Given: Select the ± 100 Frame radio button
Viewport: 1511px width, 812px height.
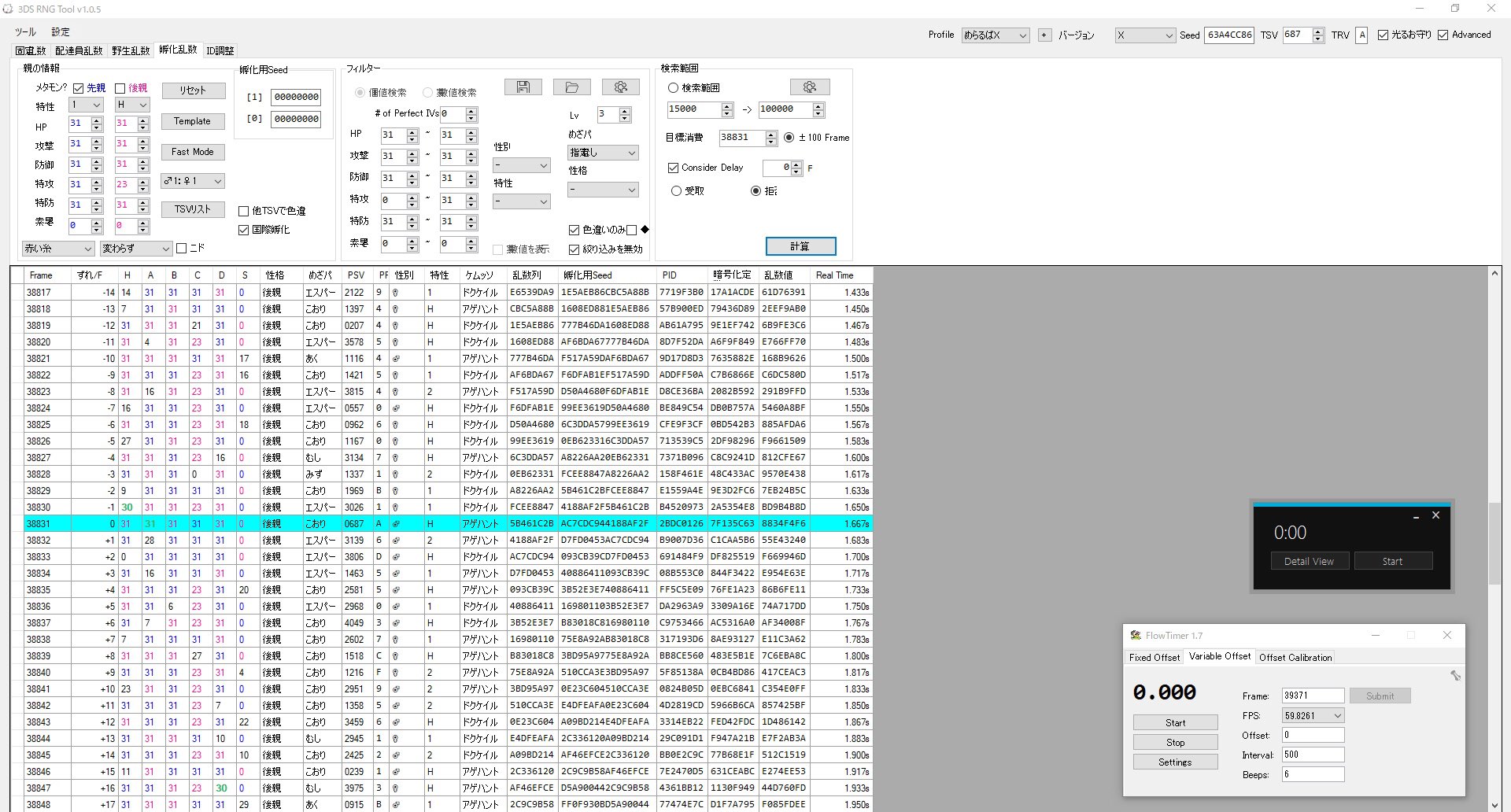Looking at the screenshot, I should [789, 137].
